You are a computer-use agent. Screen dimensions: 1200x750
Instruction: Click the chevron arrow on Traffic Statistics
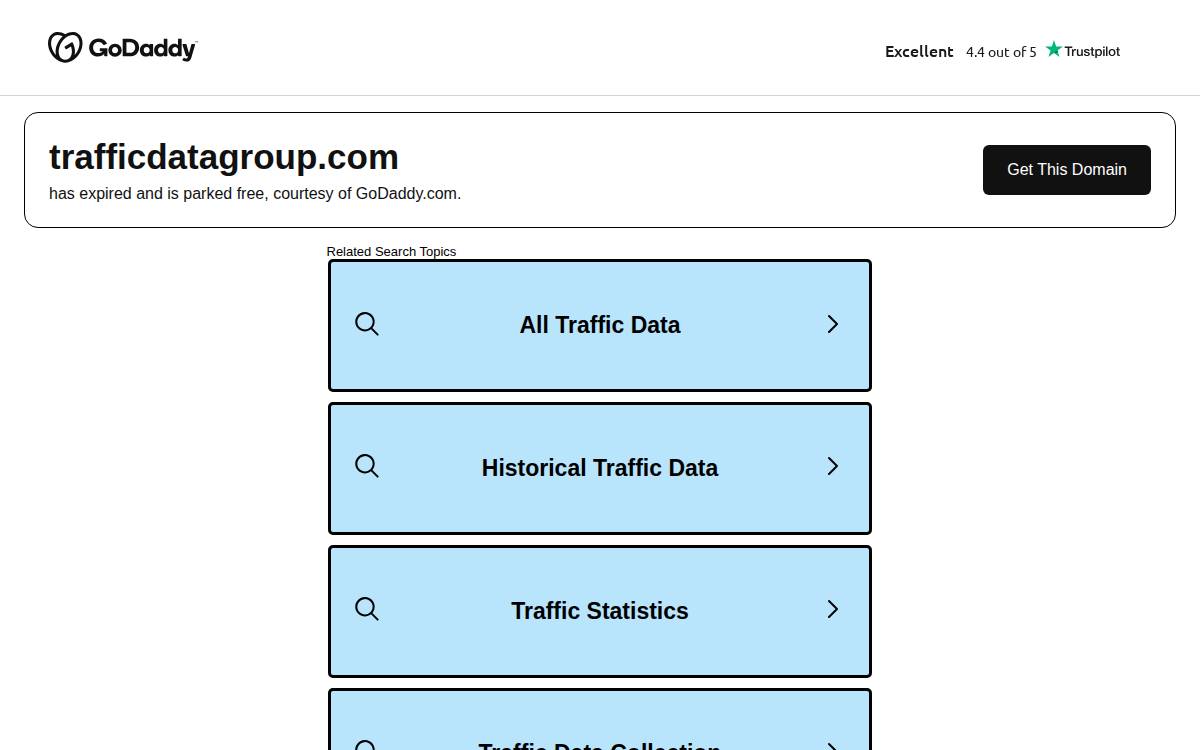(832, 609)
